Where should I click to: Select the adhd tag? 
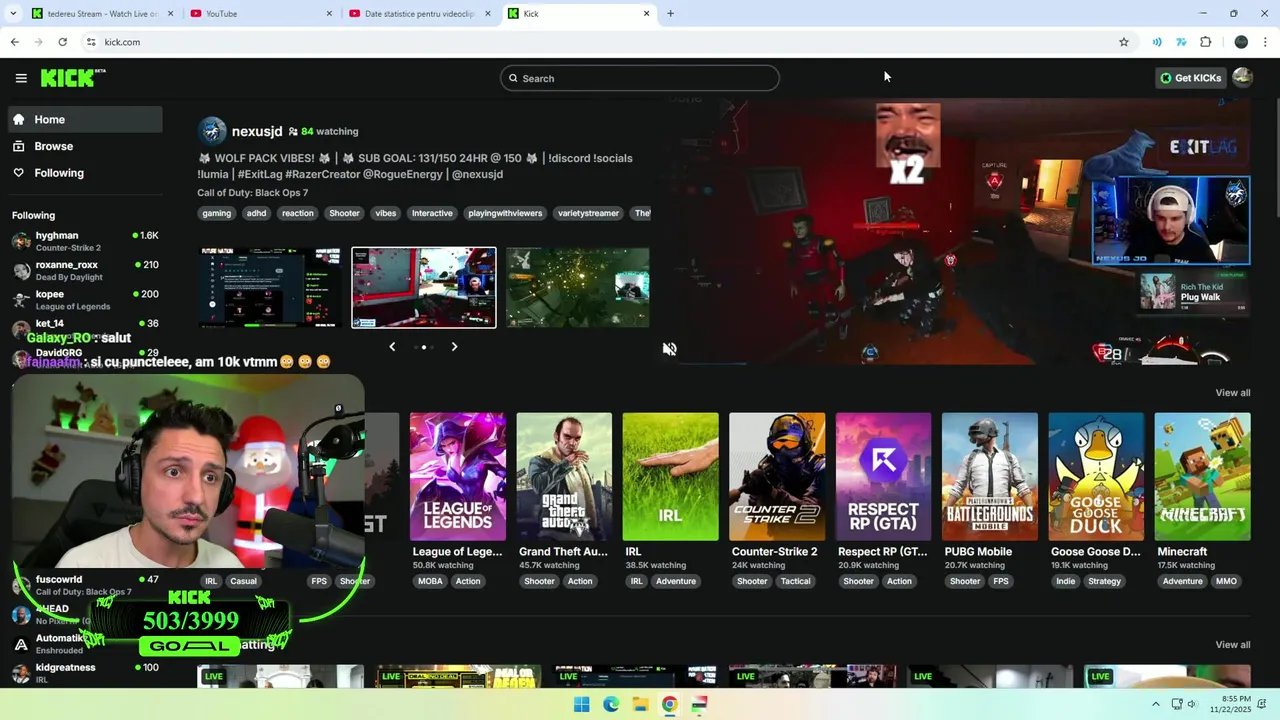257,213
